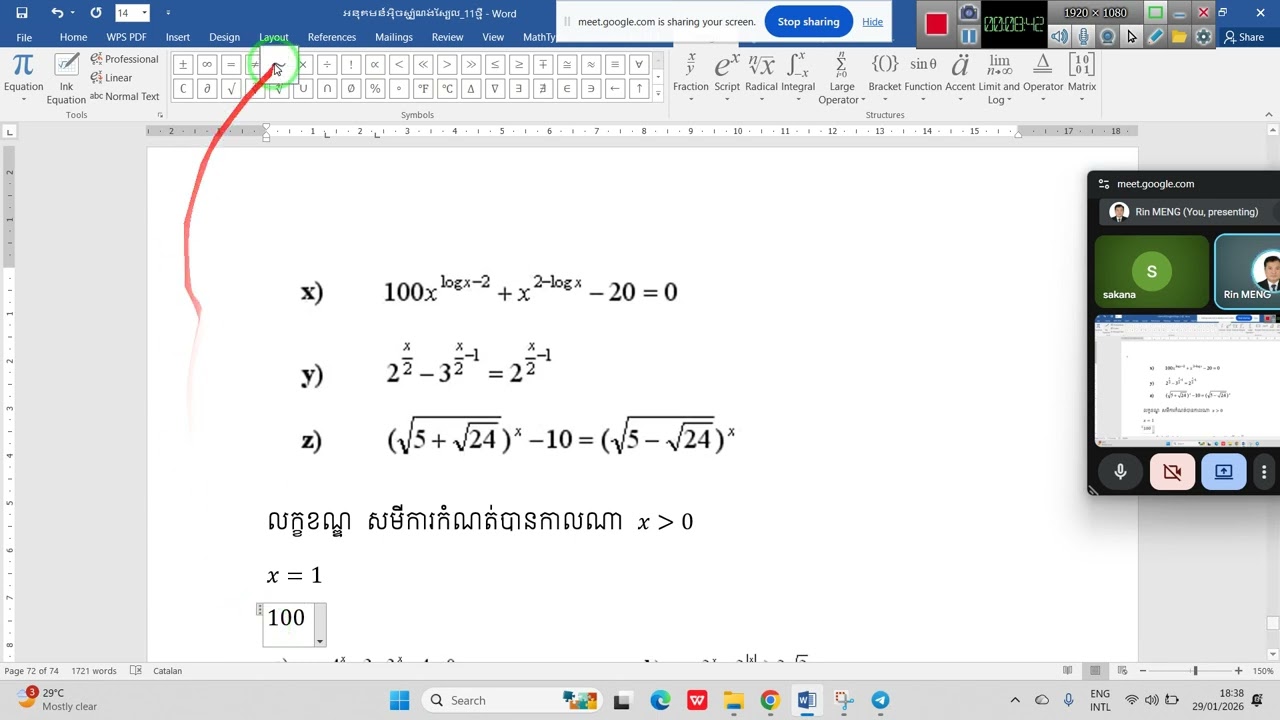The height and width of the screenshot is (720, 1280).
Task: Click the red stop recording button
Action: coord(936,24)
